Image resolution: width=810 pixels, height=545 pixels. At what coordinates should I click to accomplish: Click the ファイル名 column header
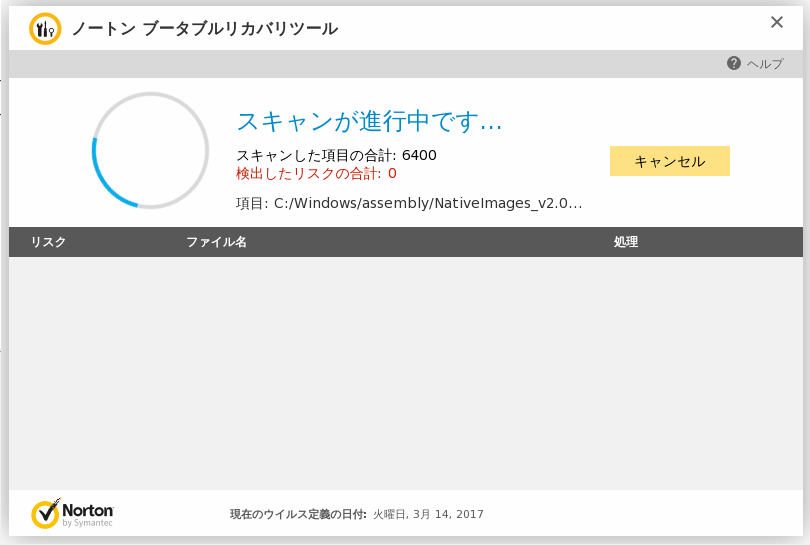[216, 242]
